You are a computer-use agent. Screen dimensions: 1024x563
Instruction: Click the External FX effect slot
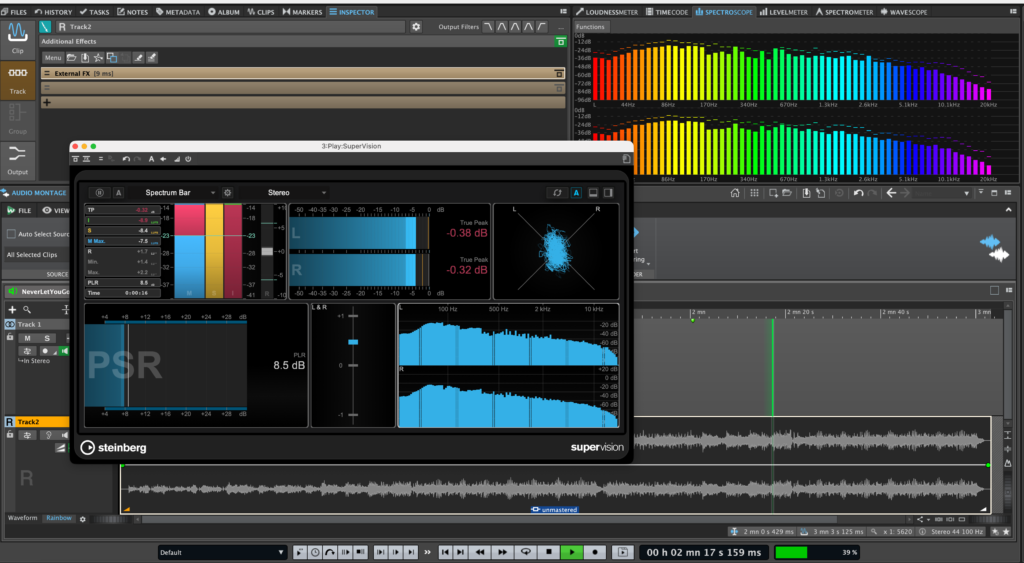pos(303,73)
